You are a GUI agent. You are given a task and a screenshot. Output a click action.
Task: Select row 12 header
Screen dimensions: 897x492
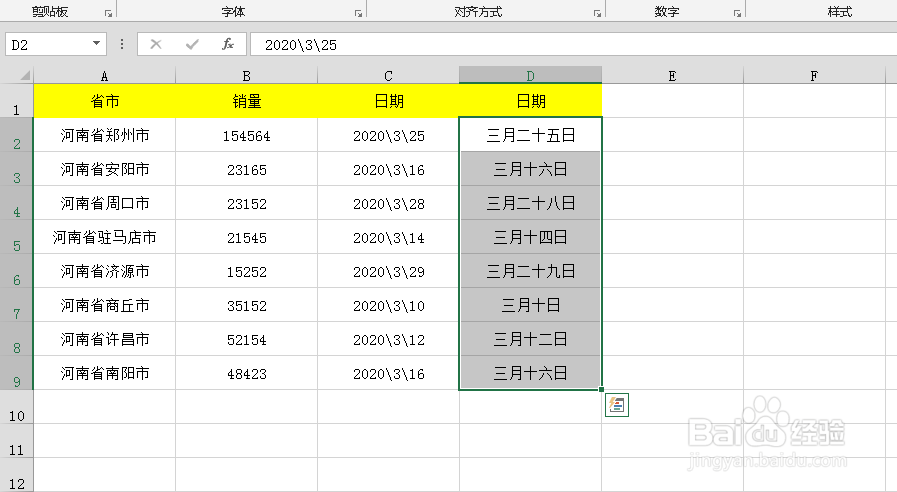(x=17, y=475)
